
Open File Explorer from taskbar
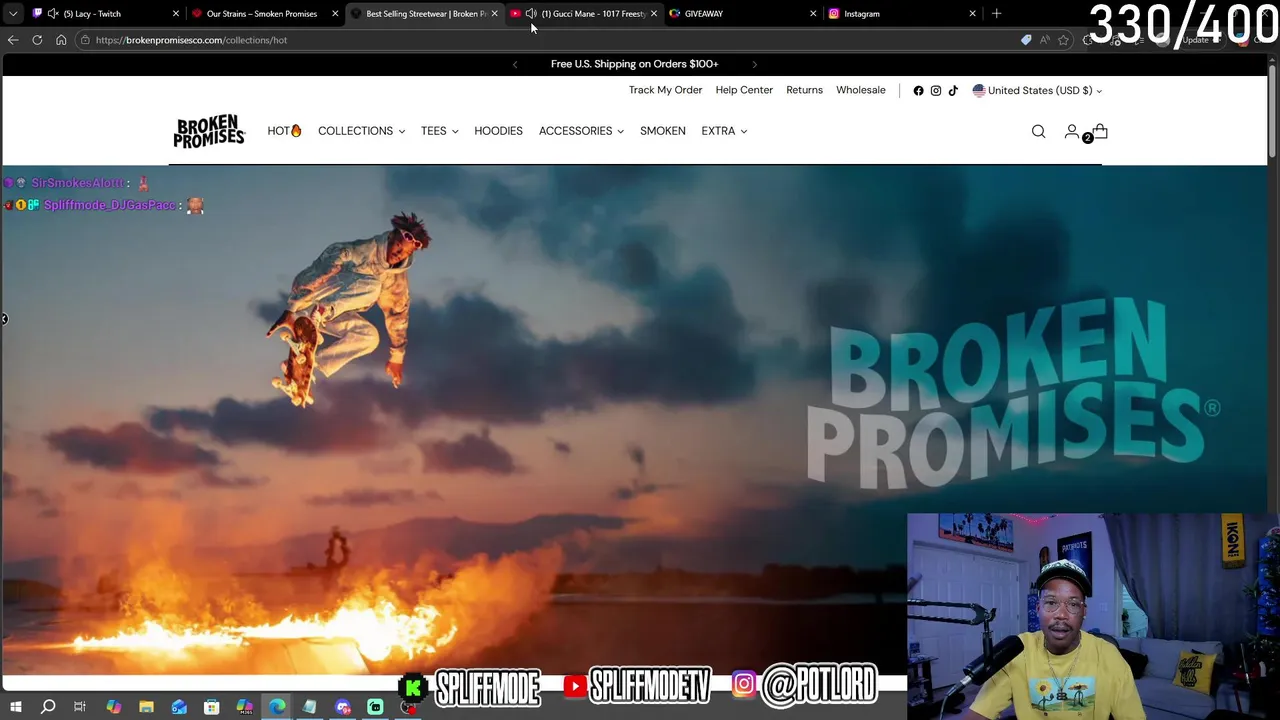pos(146,707)
